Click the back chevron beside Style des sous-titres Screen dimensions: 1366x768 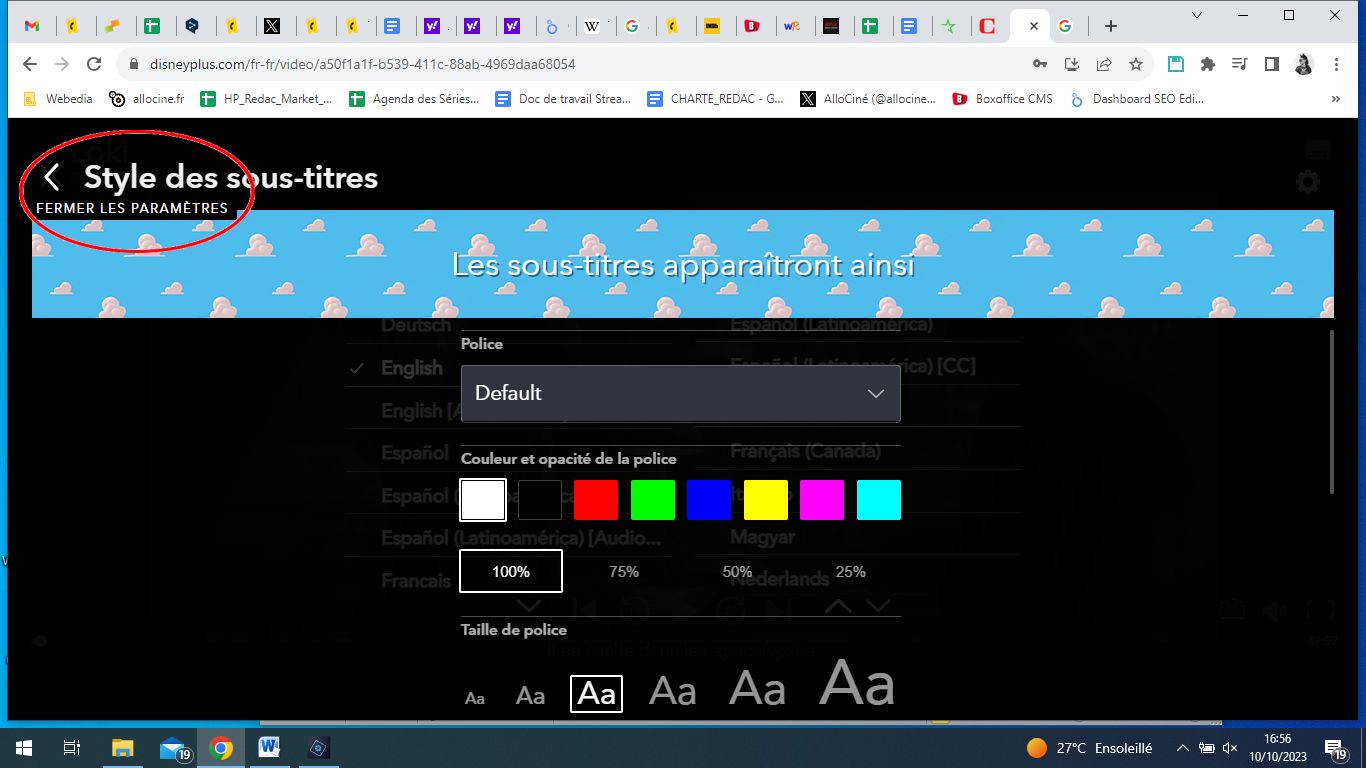(x=52, y=178)
